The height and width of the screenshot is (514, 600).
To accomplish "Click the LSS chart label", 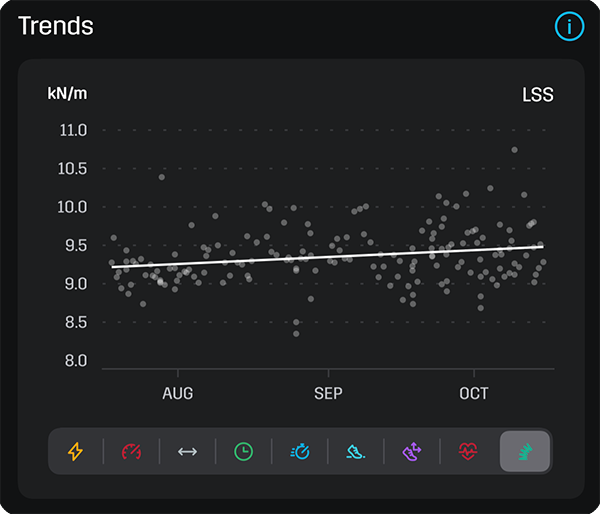I will (538, 95).
